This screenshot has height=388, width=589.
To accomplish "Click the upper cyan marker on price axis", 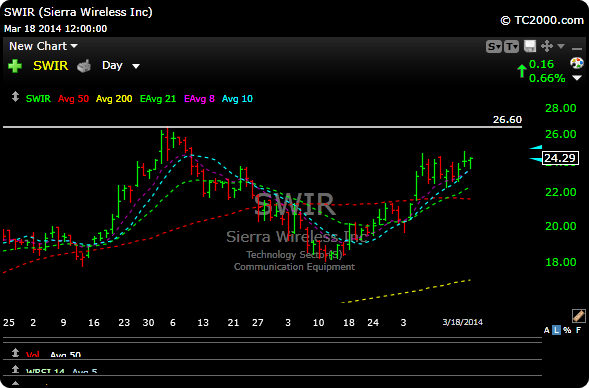I will pos(536,148).
